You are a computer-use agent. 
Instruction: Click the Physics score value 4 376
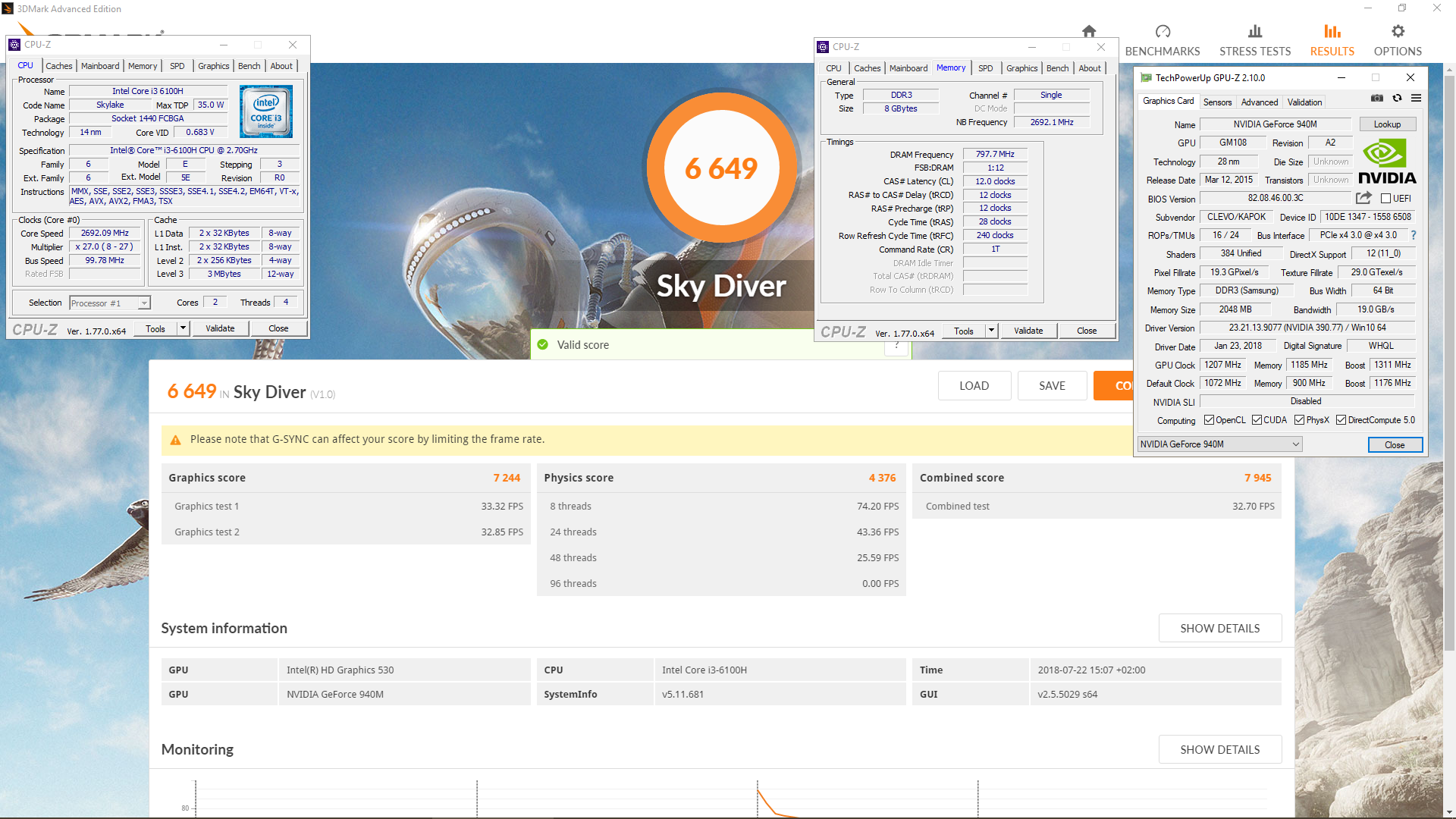coord(882,478)
